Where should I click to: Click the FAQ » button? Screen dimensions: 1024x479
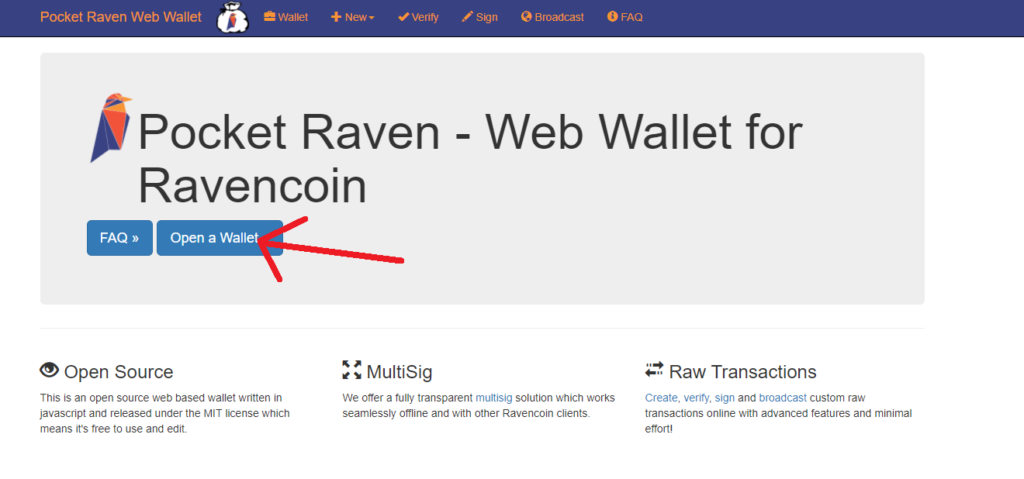(120, 238)
